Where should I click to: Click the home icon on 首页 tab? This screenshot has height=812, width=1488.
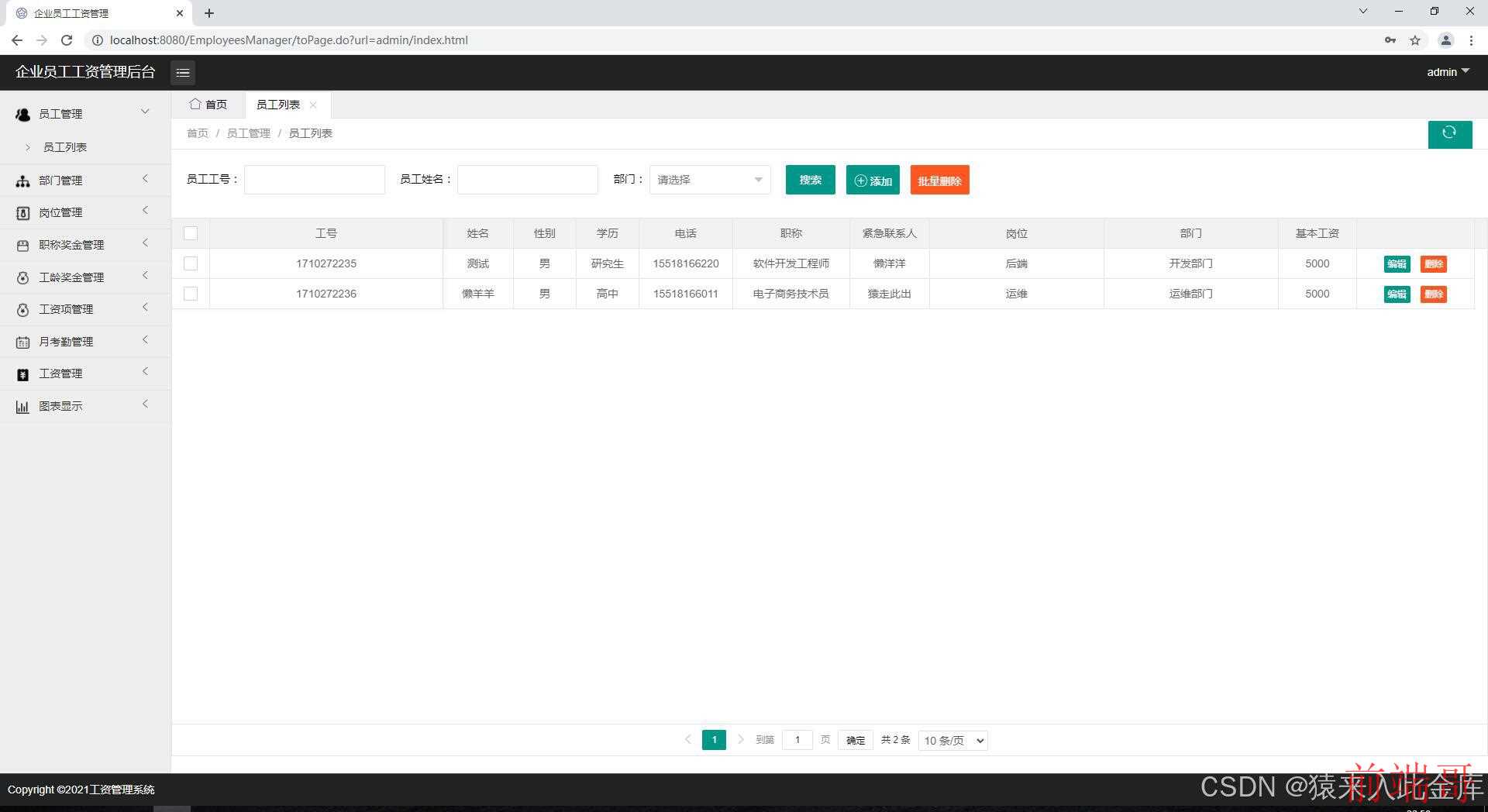coord(195,104)
